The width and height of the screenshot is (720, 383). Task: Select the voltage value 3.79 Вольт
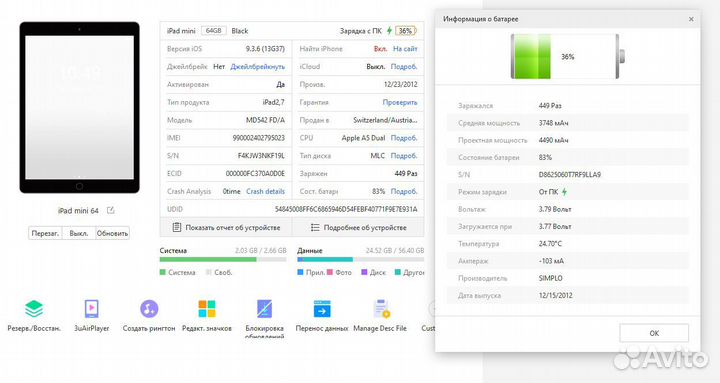coord(555,209)
